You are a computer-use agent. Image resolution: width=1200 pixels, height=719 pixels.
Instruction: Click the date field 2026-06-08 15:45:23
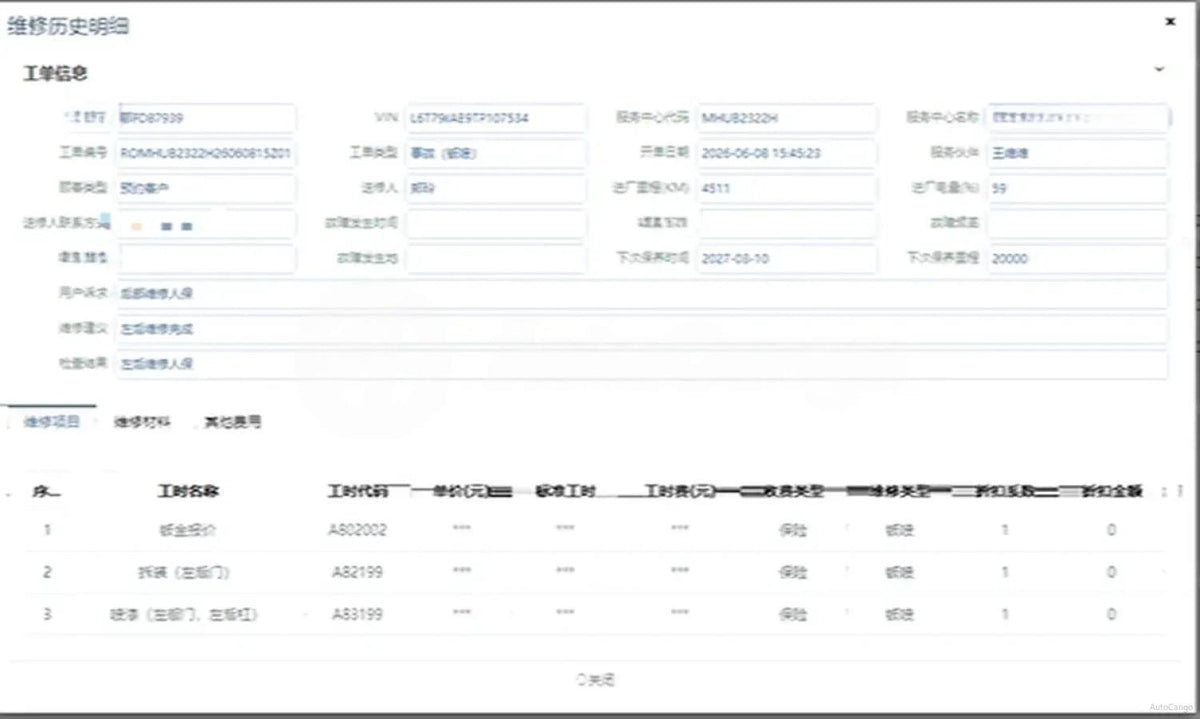pyautogui.click(x=787, y=153)
